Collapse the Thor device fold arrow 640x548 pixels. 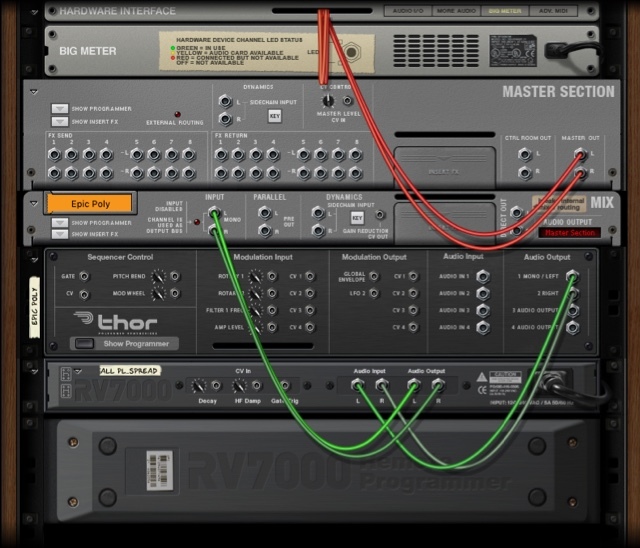pyautogui.click(x=35, y=260)
